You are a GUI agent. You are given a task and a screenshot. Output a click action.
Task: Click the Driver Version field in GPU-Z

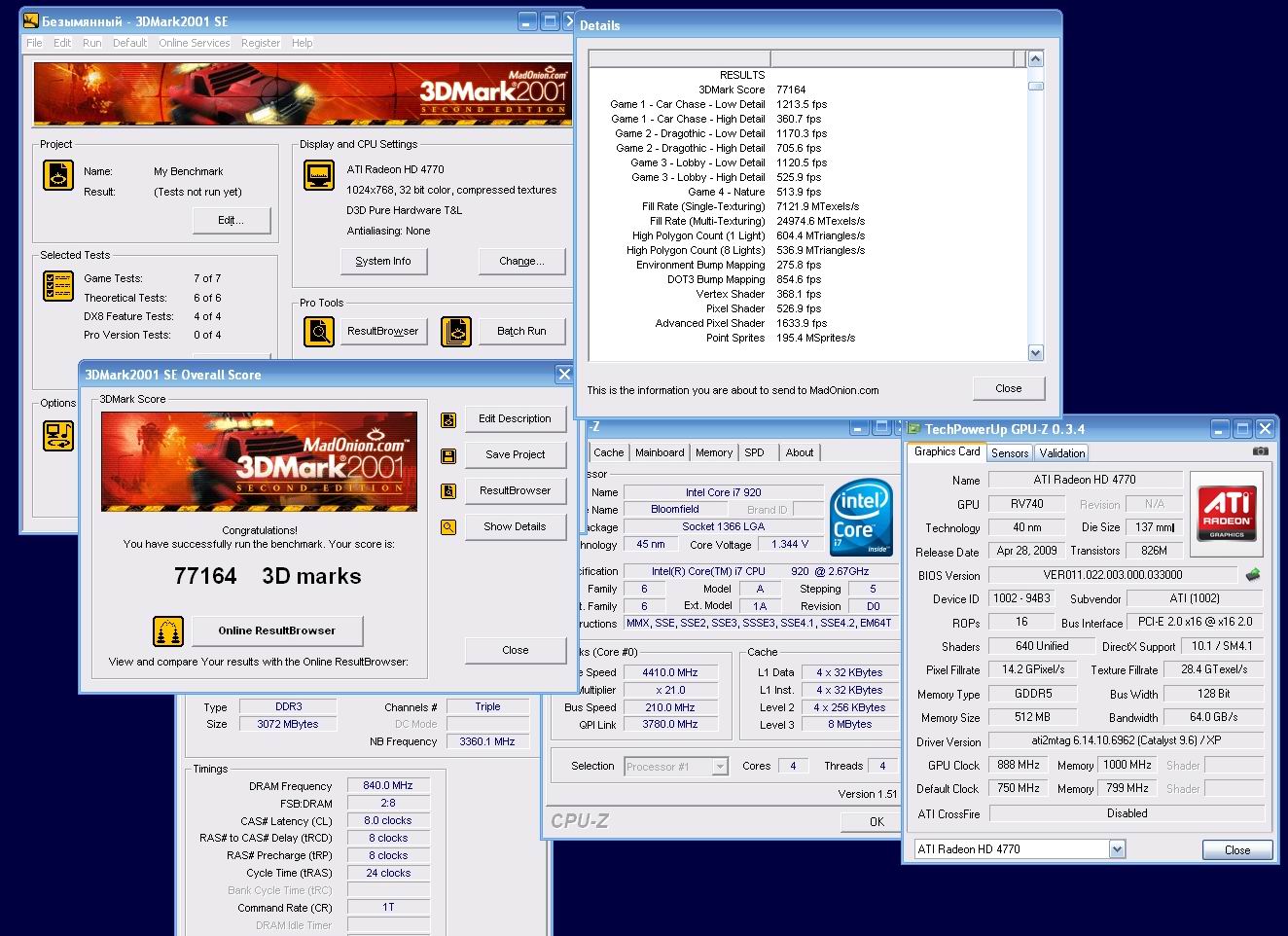tap(1127, 741)
